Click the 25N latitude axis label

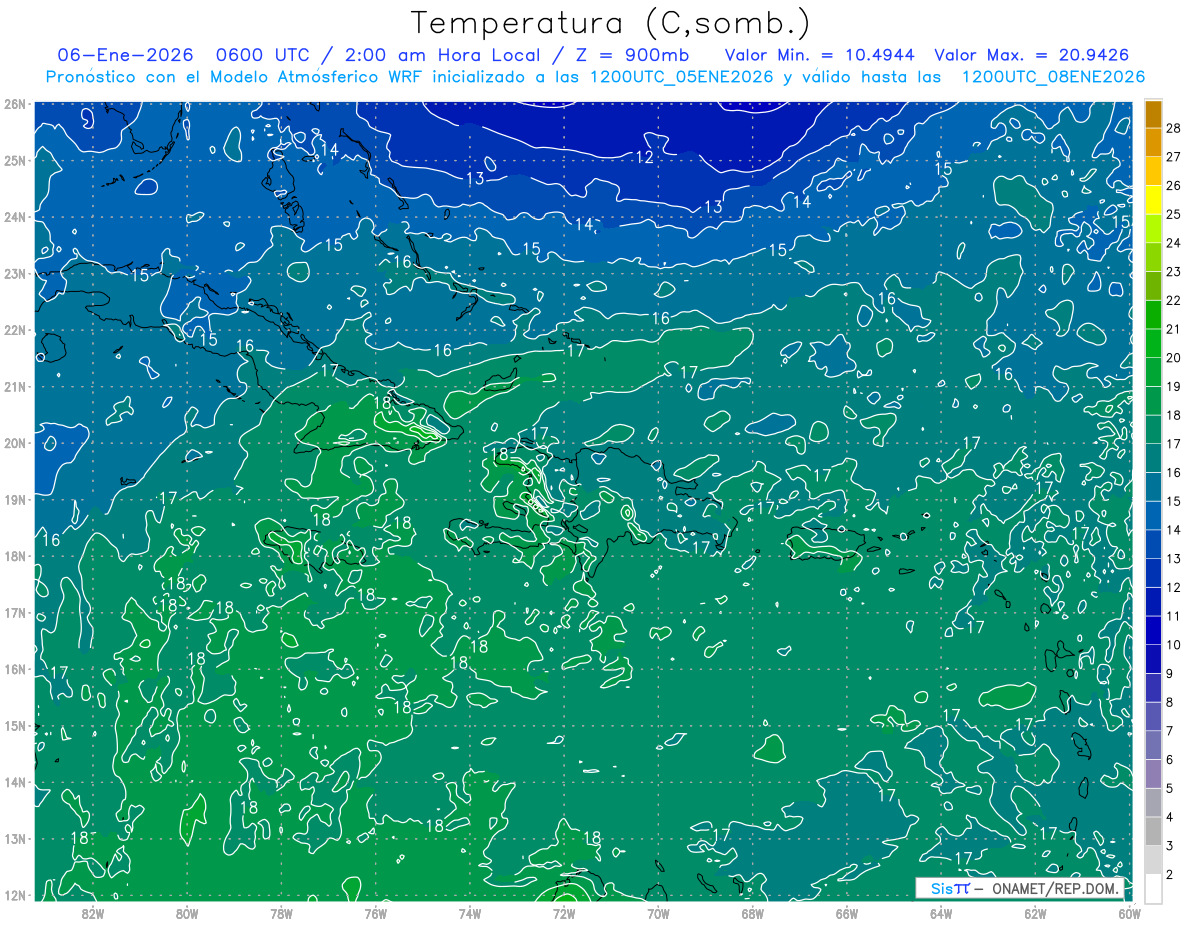14,160
